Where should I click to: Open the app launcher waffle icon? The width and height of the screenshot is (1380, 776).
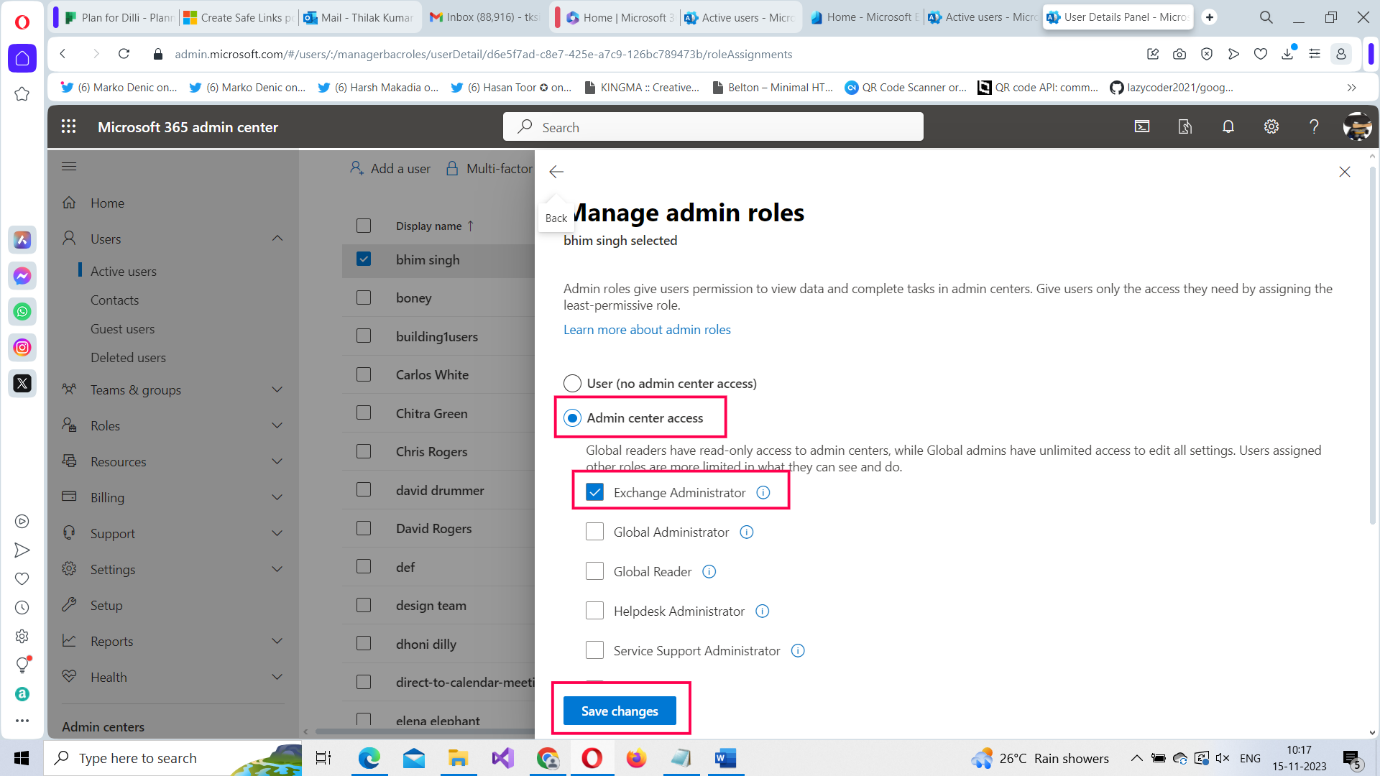point(68,126)
